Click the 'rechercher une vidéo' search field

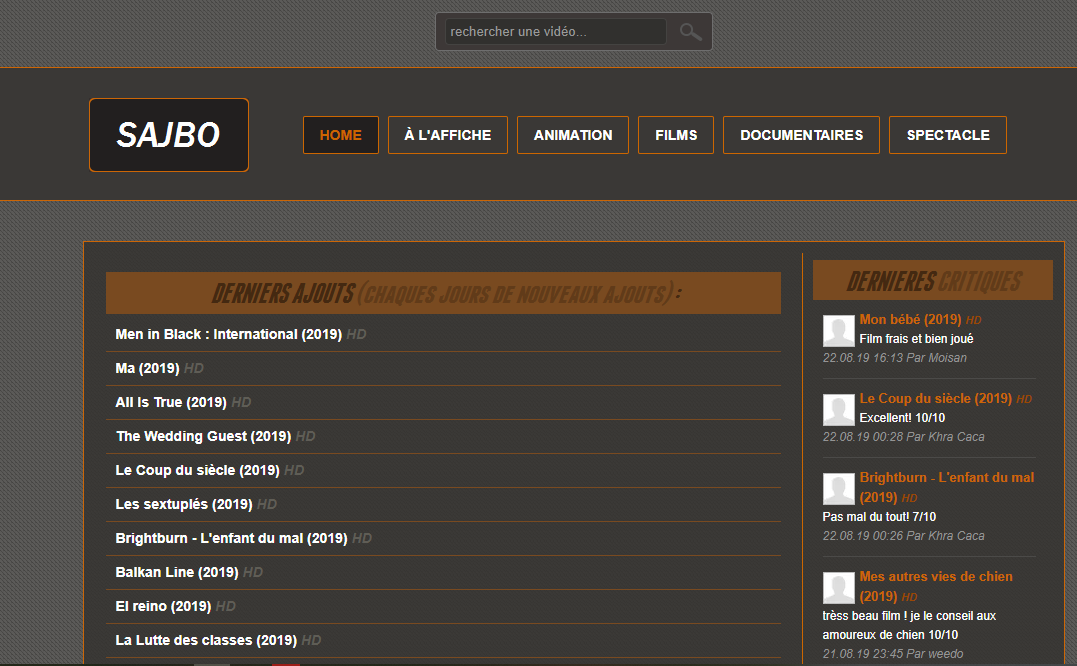[x=556, y=32]
